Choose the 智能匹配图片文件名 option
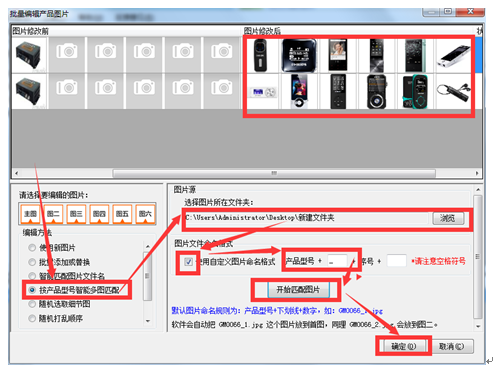The image size is (495, 368). [x=67, y=276]
